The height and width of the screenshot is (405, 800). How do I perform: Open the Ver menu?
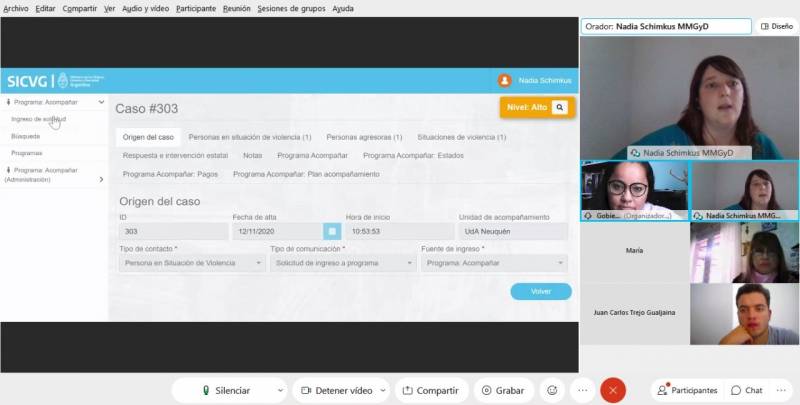(x=110, y=9)
